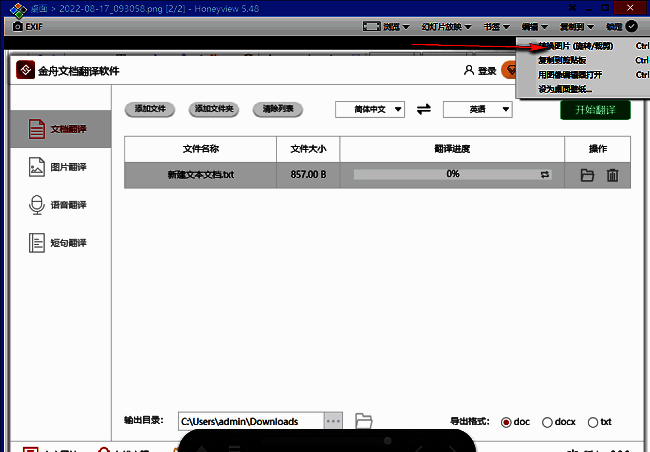
Task: Delete 新建文本文档.txt with trash icon
Action: click(x=612, y=175)
